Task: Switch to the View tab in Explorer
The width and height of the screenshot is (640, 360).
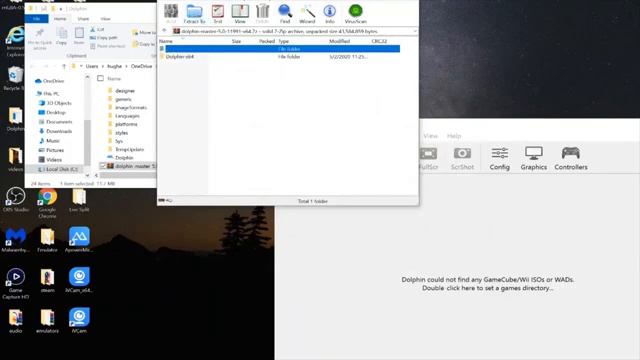Action: tap(105, 19)
